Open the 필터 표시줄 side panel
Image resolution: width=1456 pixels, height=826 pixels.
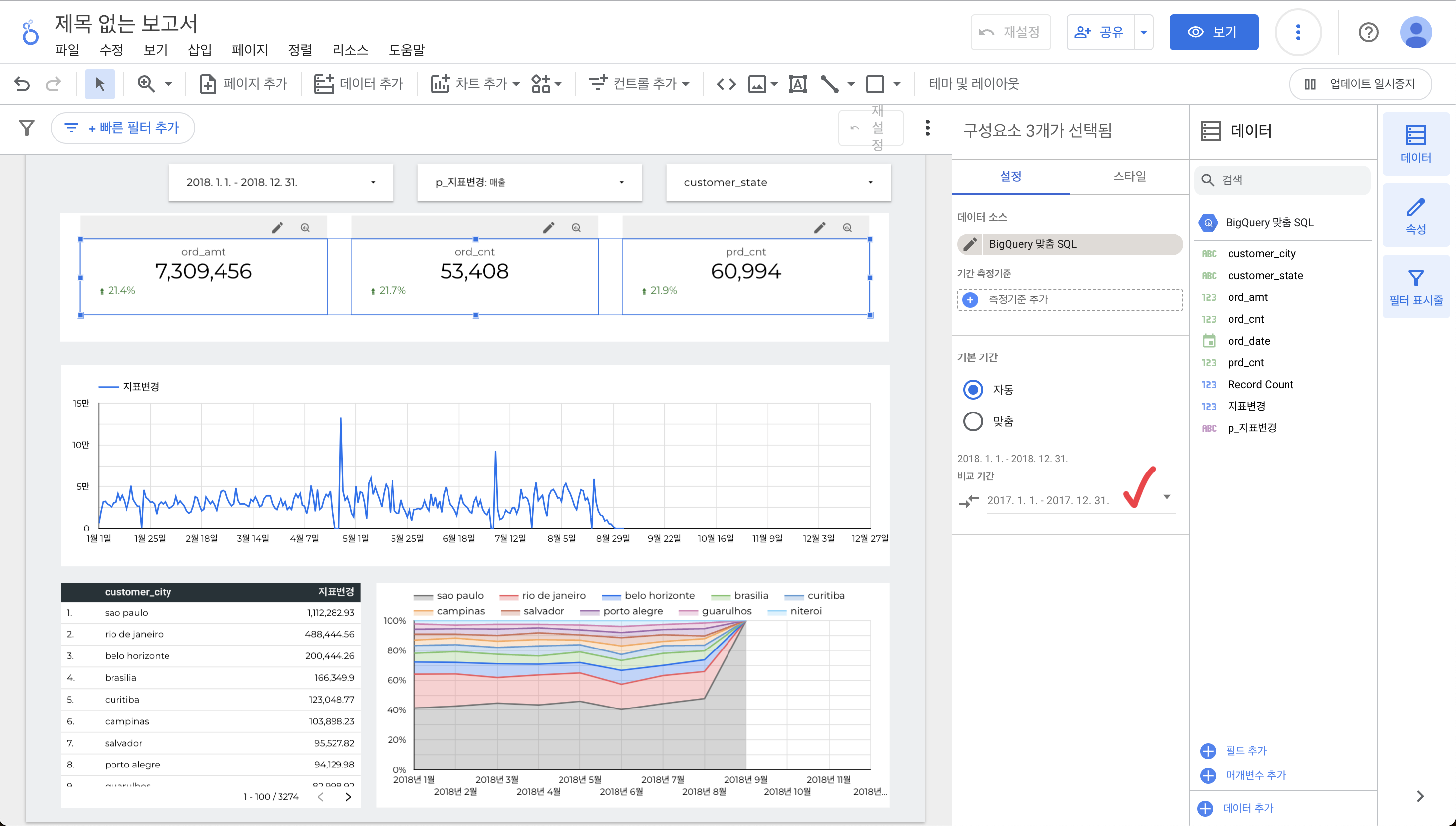point(1415,287)
